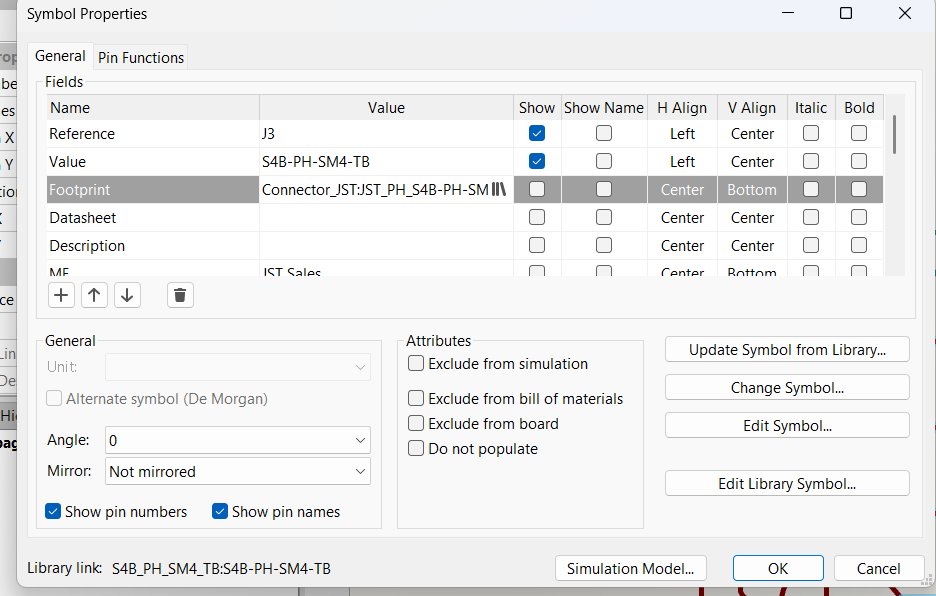Screen dimensions: 936x596
Task: Delete the Footprint field using the trash icon
Action: 180,294
